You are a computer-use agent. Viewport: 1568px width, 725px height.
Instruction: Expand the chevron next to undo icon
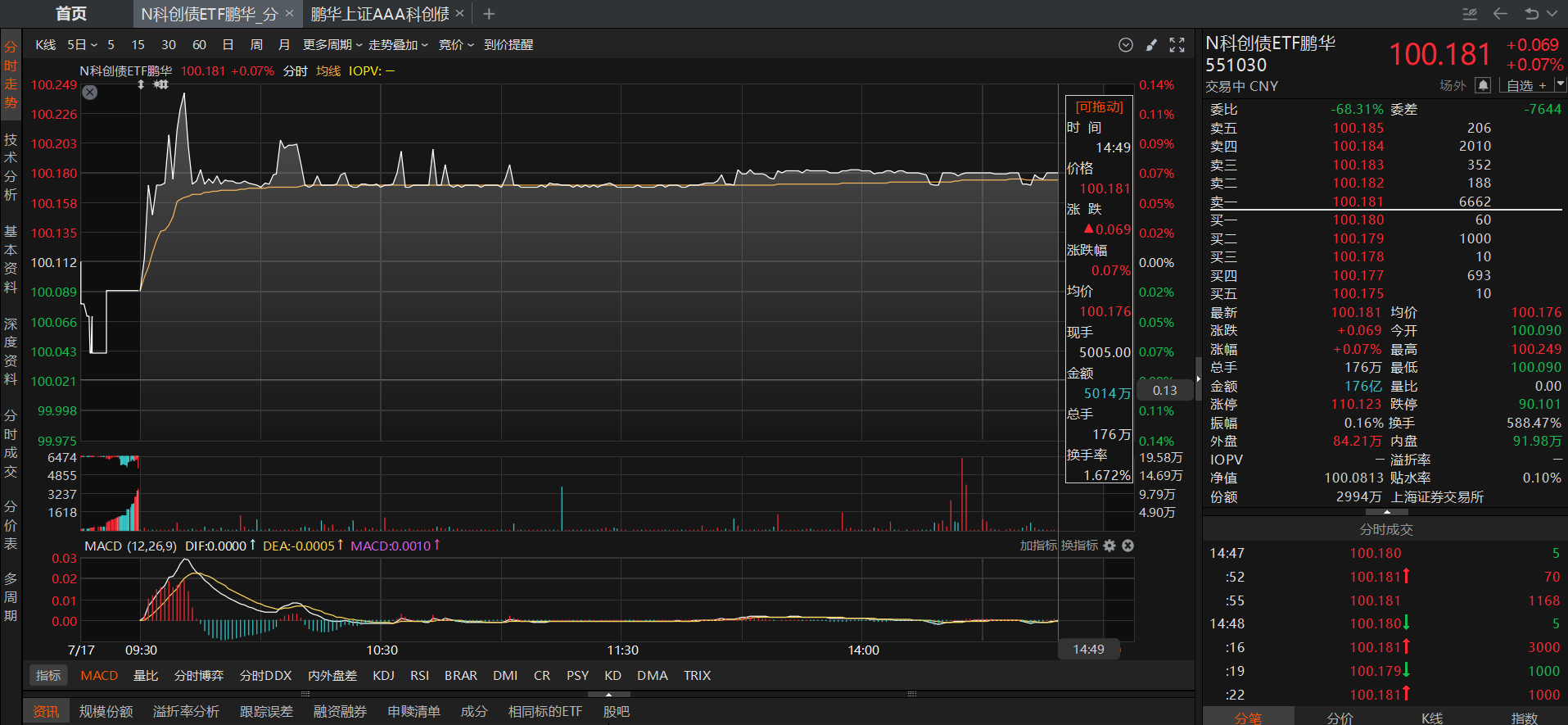coord(1552,14)
